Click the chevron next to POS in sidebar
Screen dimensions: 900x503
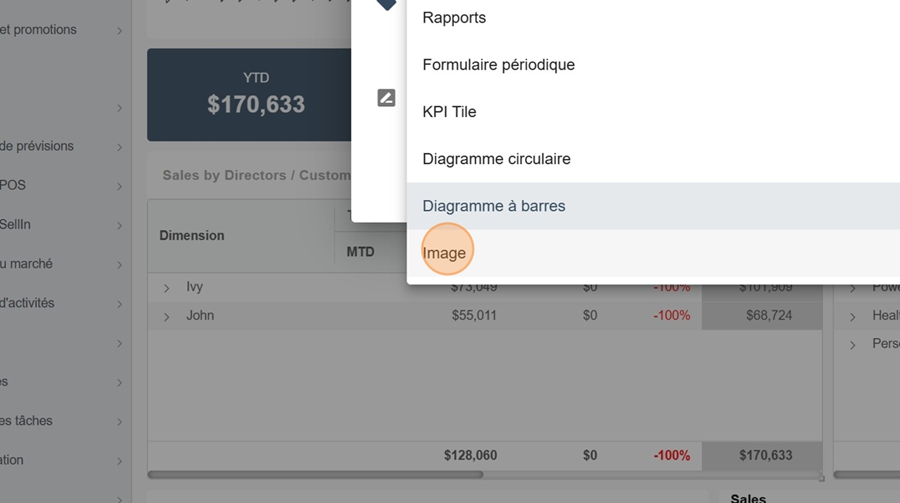119,186
